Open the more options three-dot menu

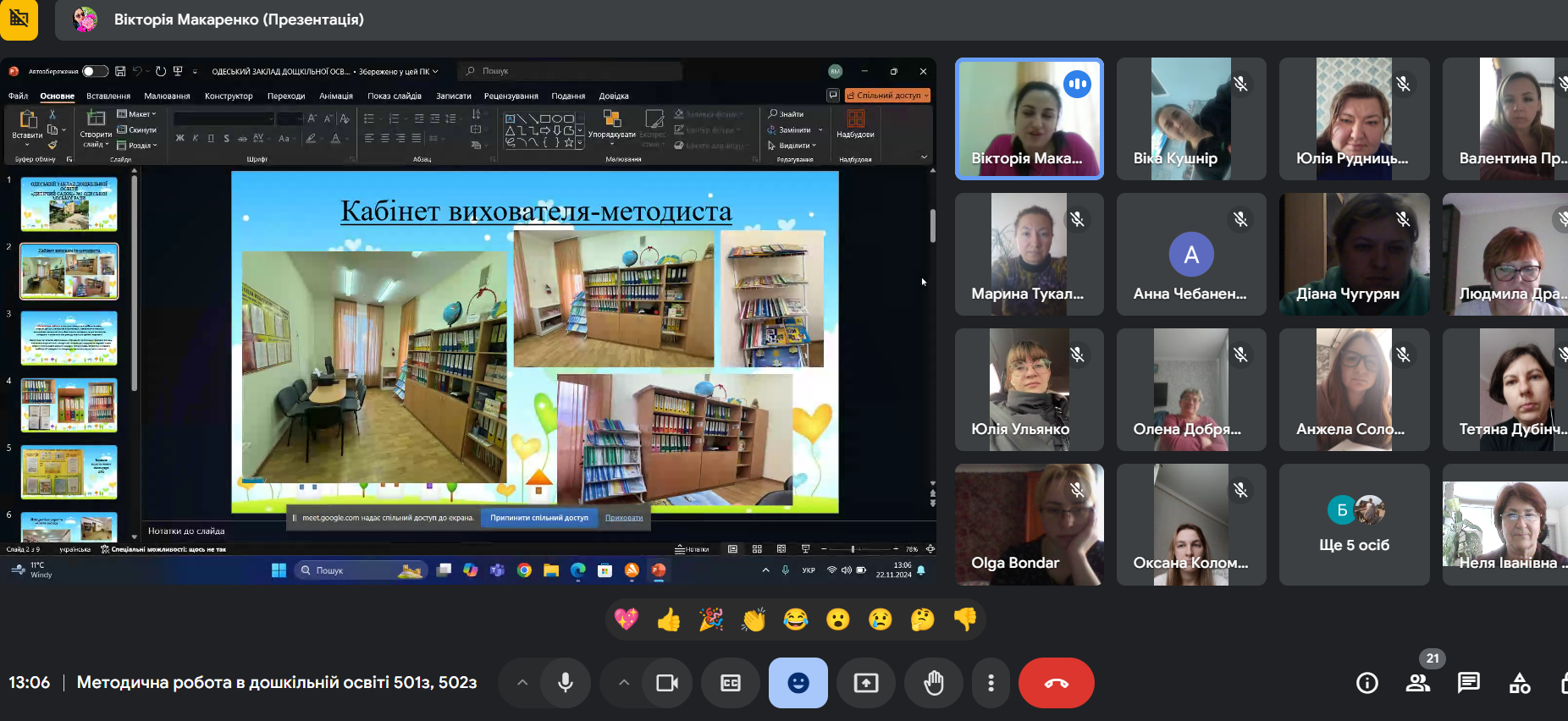click(991, 683)
